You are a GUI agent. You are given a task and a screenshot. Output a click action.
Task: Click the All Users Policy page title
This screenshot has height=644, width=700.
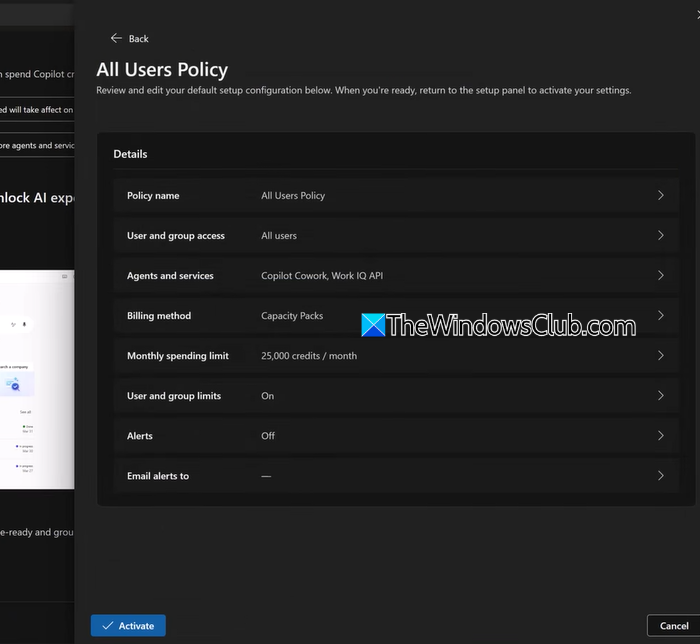(x=162, y=70)
